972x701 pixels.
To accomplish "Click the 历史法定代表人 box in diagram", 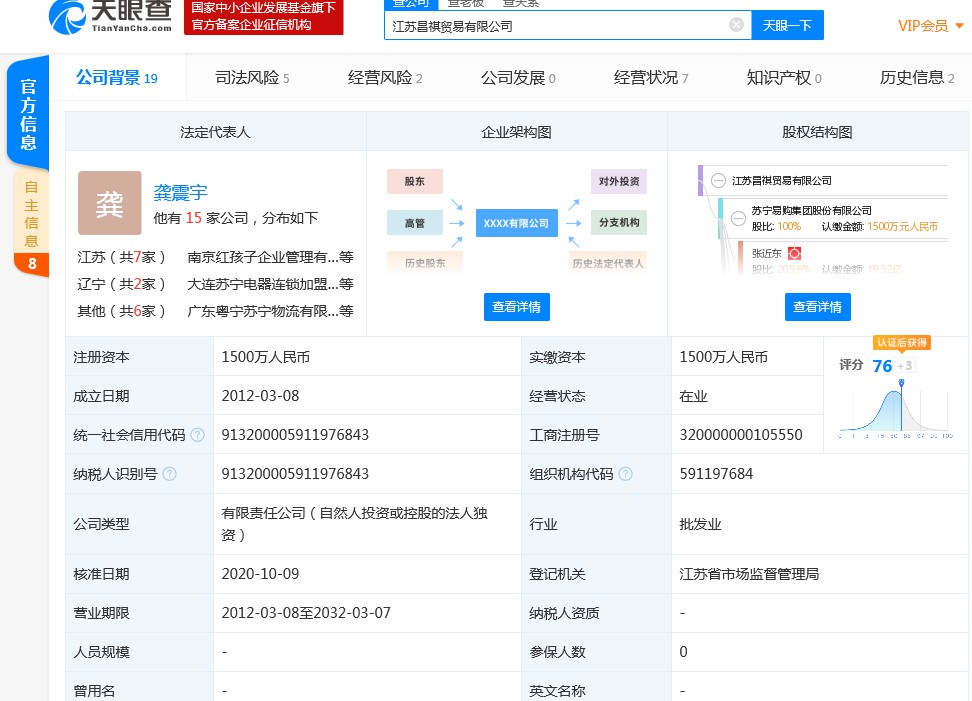I will pos(608,263).
